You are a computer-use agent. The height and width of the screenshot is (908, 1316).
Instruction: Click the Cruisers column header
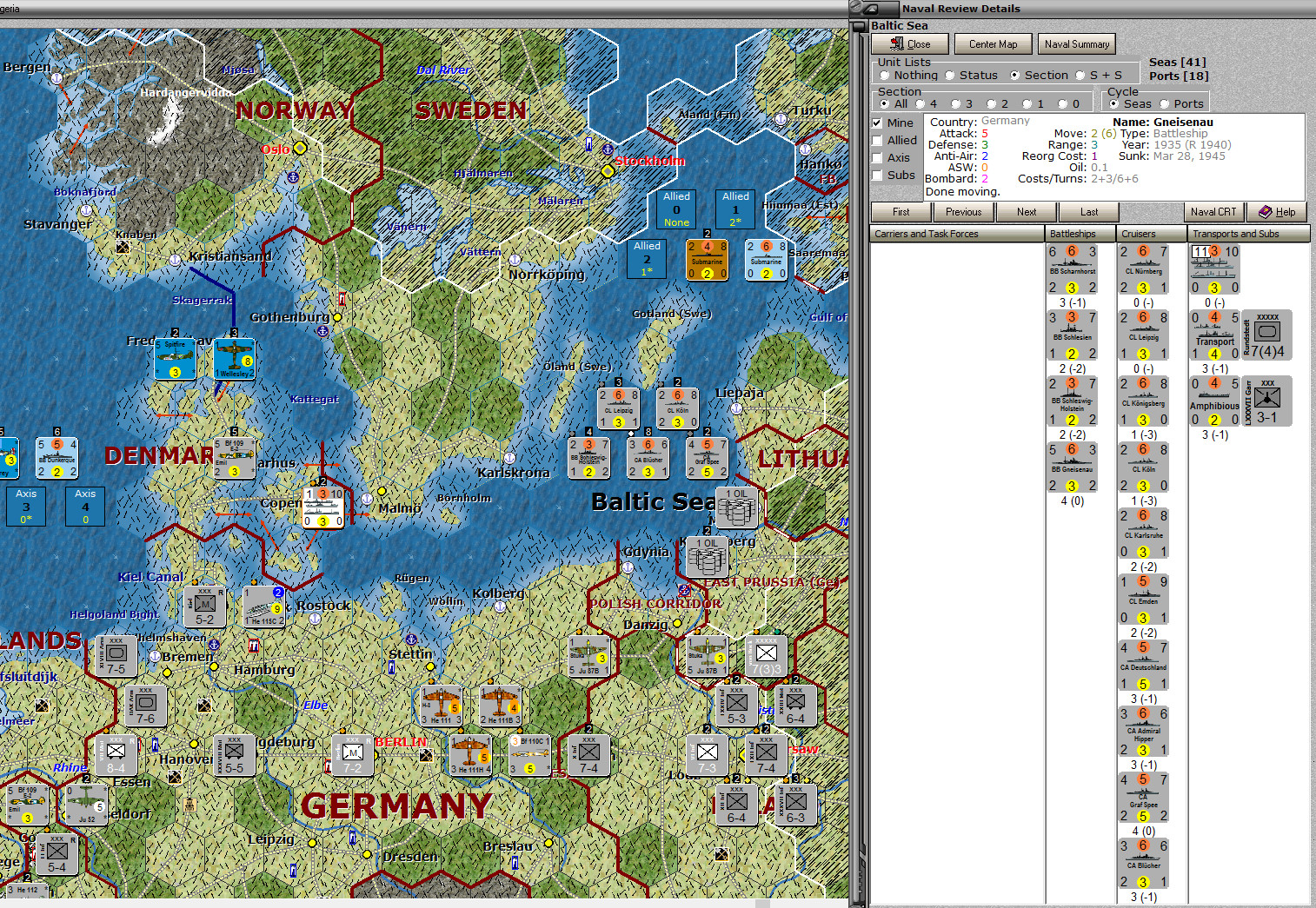pyautogui.click(x=1149, y=233)
